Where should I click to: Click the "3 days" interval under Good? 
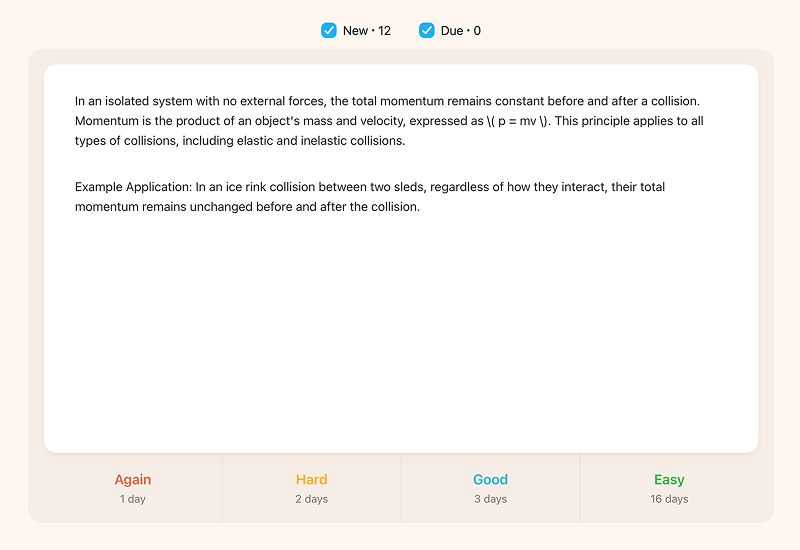491,499
